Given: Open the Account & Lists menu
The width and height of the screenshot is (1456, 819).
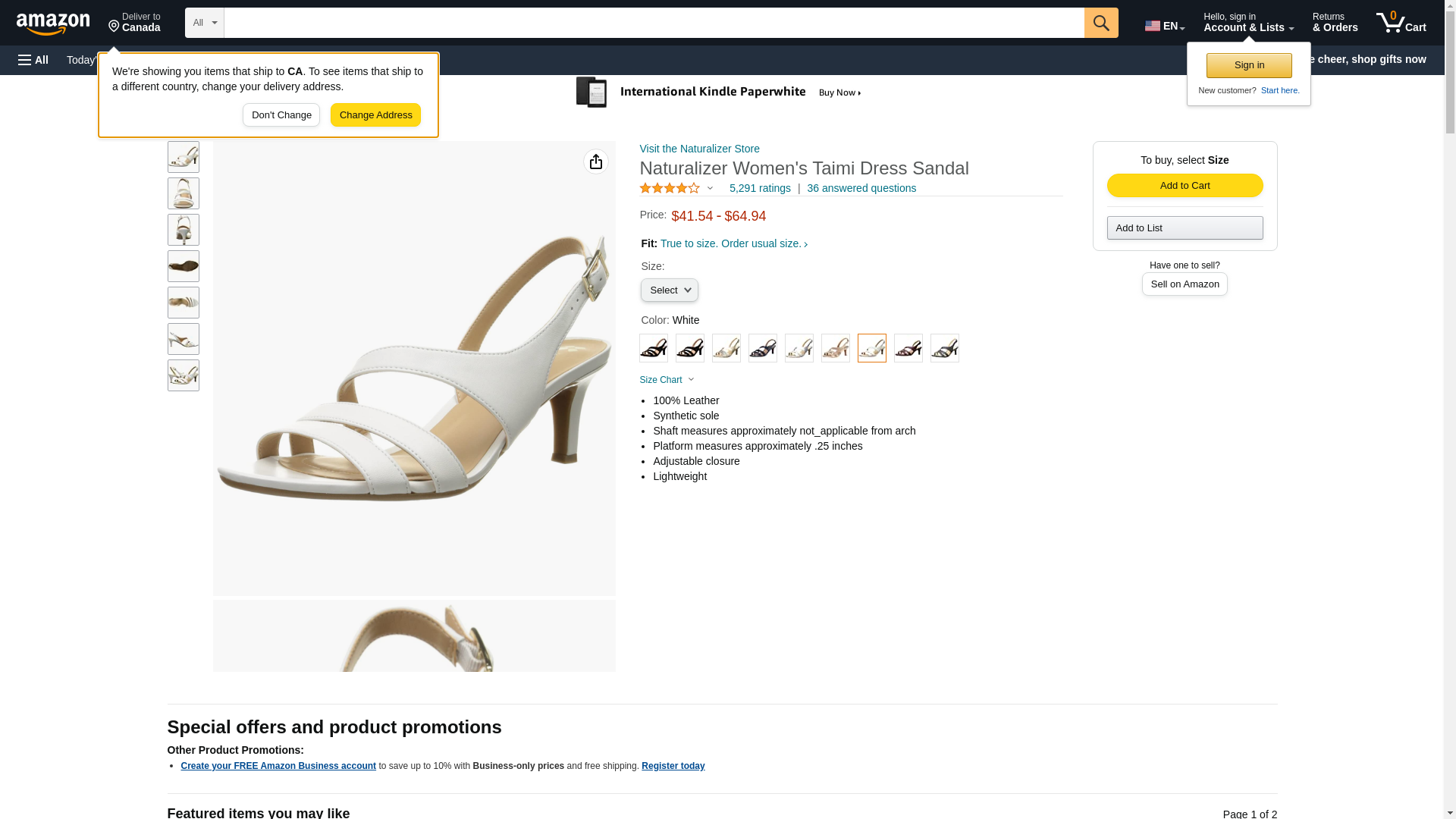Looking at the screenshot, I should 1248,23.
